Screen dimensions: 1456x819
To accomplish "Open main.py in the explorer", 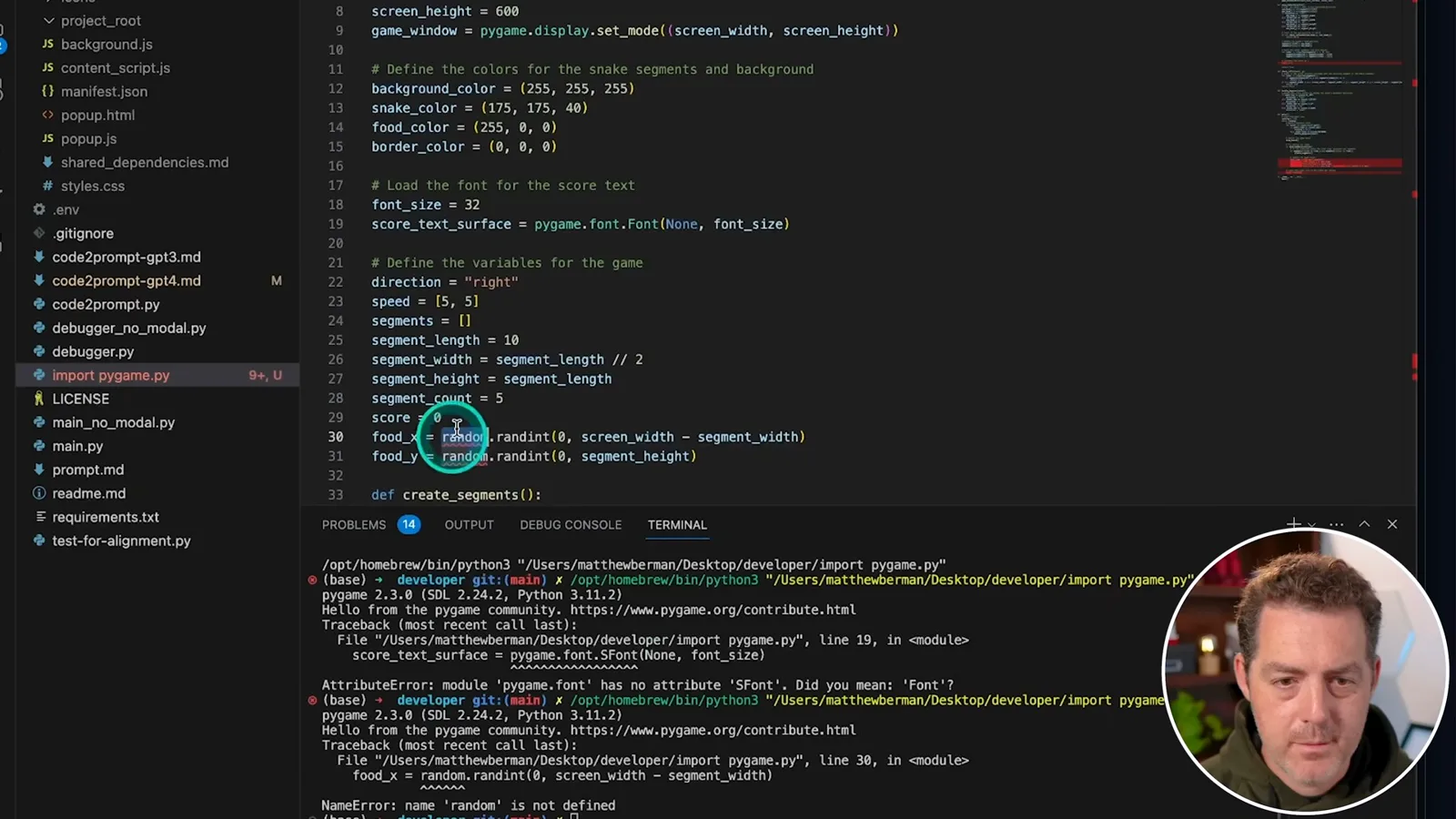I will click(77, 446).
